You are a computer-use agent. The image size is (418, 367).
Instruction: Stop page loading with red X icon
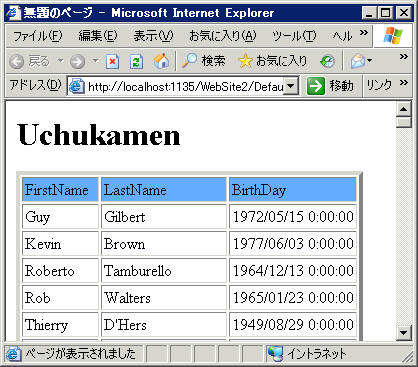click(113, 62)
